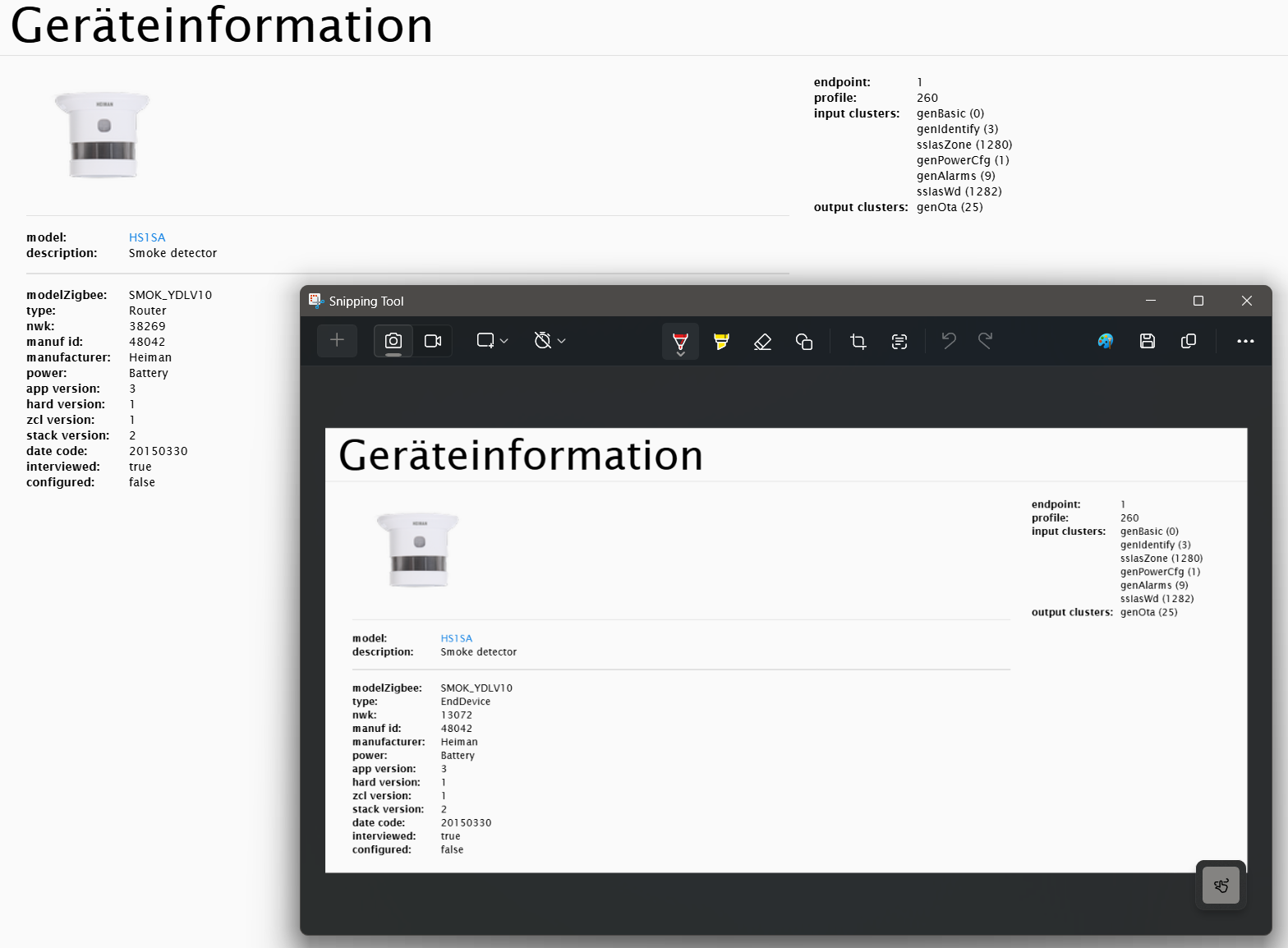Screen dimensions: 1288x948
Task: Expand the ballpoint pen options chevron
Action: coord(680,354)
